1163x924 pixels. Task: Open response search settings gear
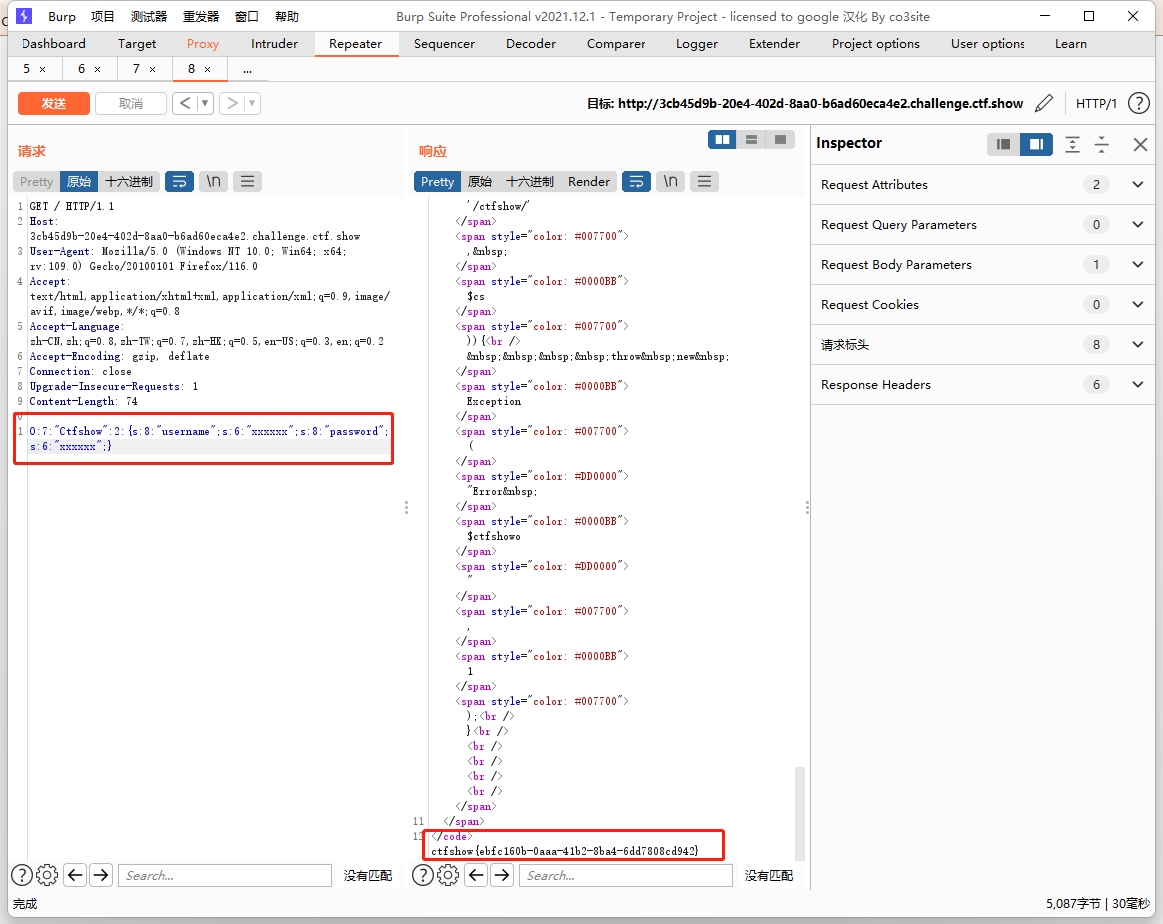(448, 875)
